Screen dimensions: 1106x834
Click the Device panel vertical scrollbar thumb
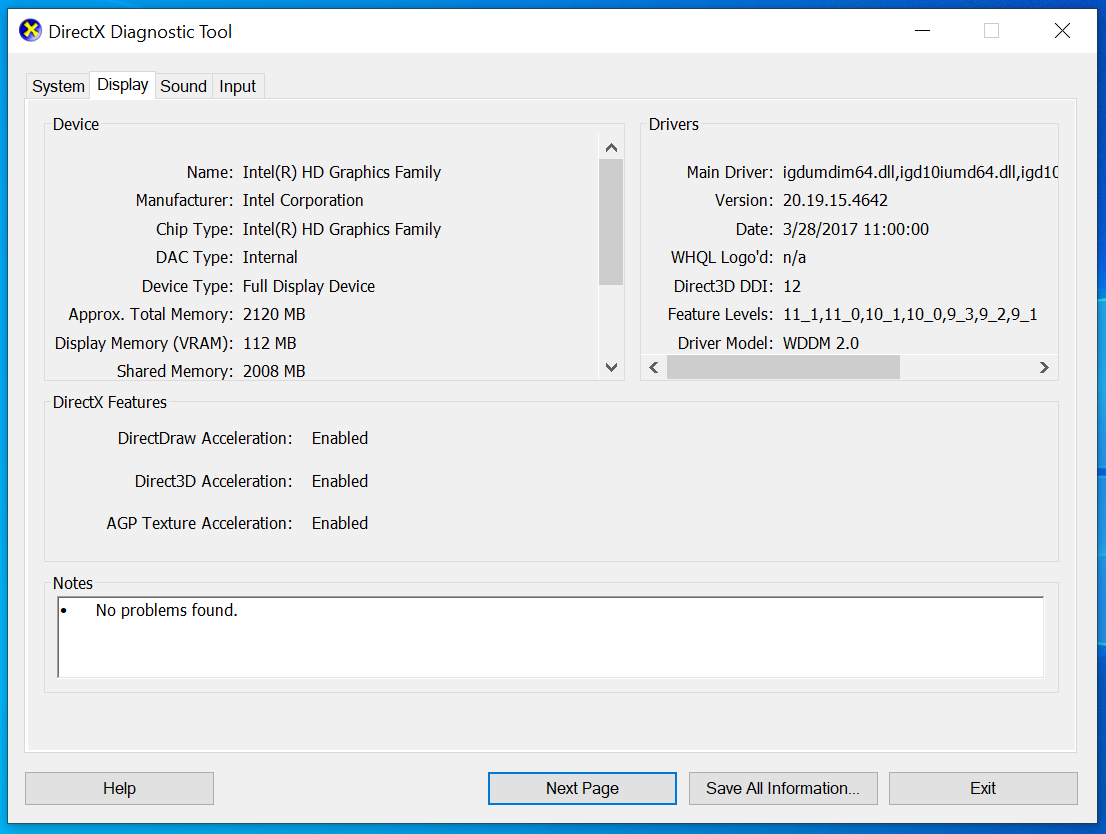[x=611, y=222]
